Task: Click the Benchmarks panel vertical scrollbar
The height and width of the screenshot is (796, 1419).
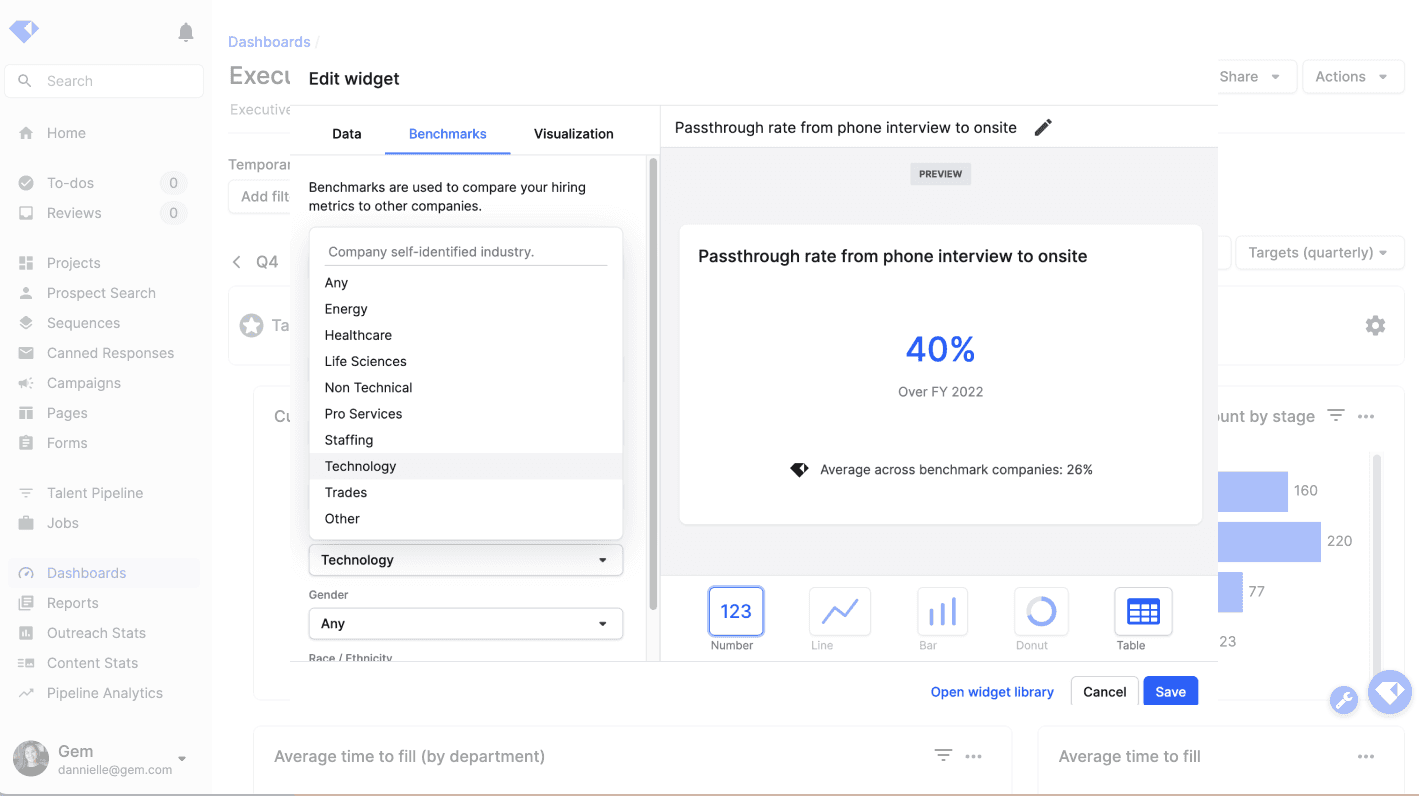Action: [653, 380]
